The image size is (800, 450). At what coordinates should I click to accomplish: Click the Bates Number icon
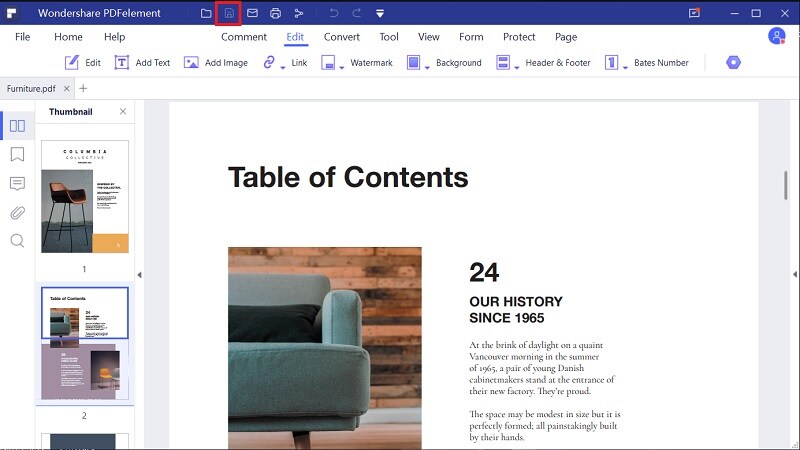click(611, 63)
